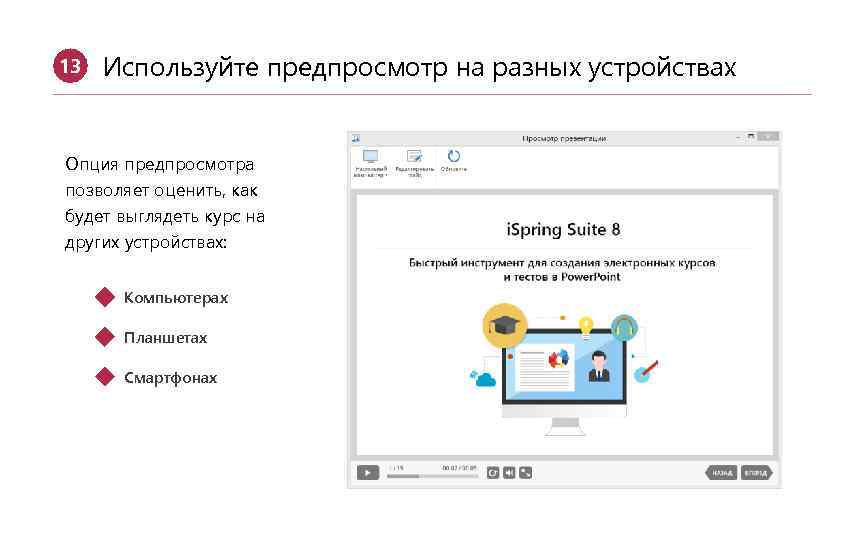Click the slide counter in player
Image resolution: width=864 pixels, height=540 pixels.
[x=396, y=468]
